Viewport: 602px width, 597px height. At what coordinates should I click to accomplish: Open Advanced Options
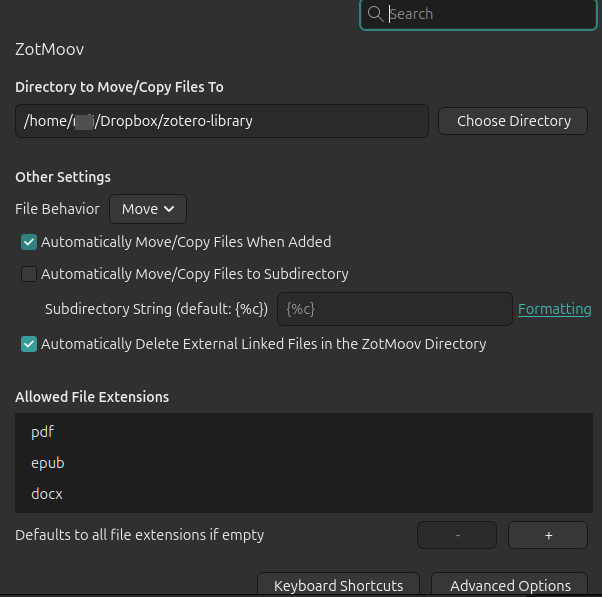(510, 585)
